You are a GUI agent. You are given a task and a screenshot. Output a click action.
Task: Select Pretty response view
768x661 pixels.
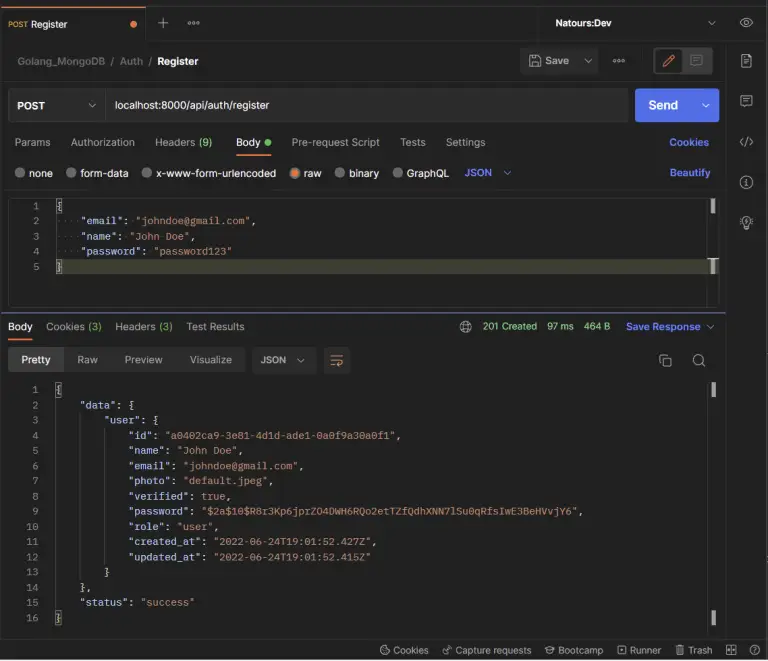click(x=36, y=360)
